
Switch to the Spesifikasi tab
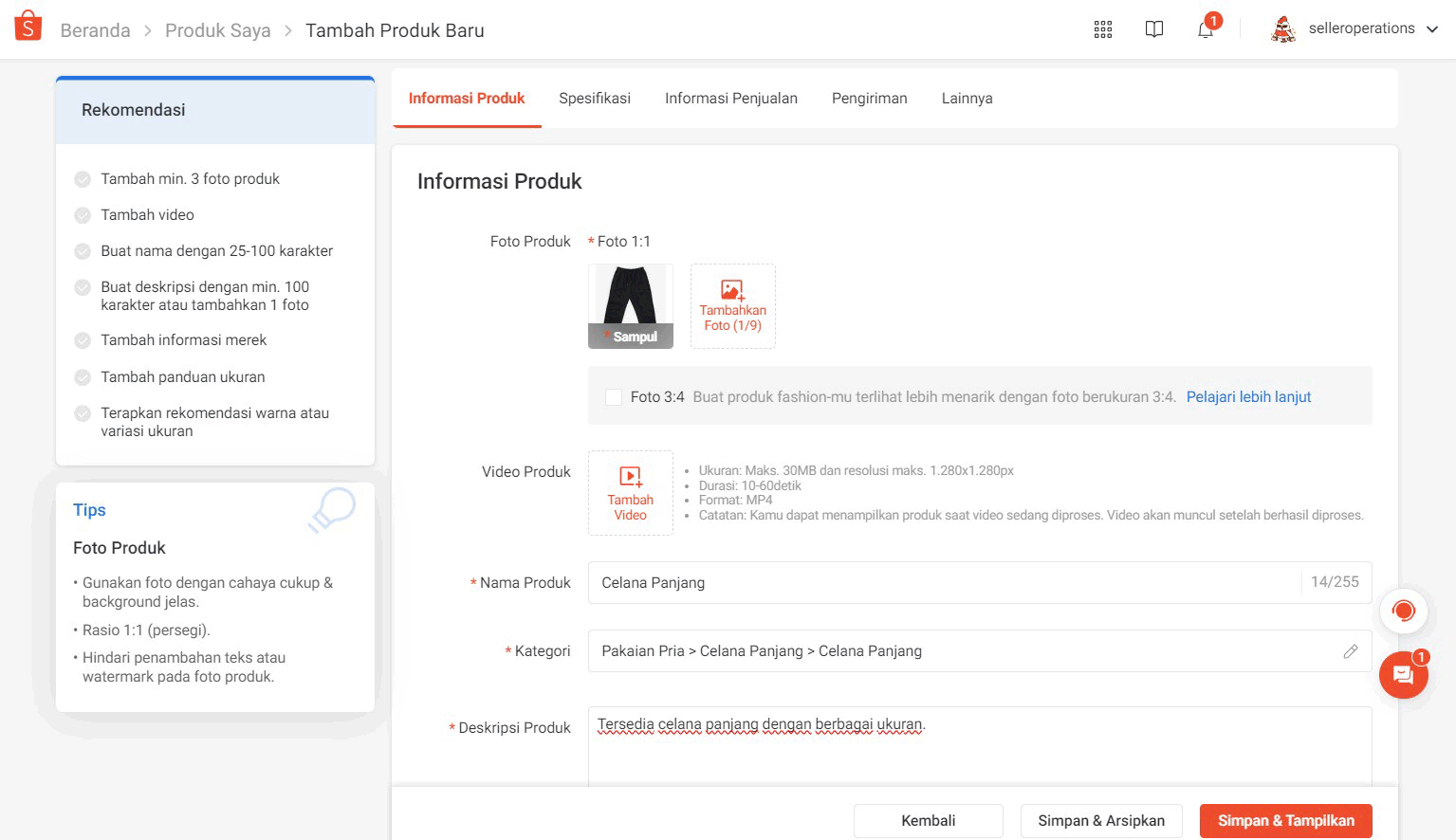[594, 98]
